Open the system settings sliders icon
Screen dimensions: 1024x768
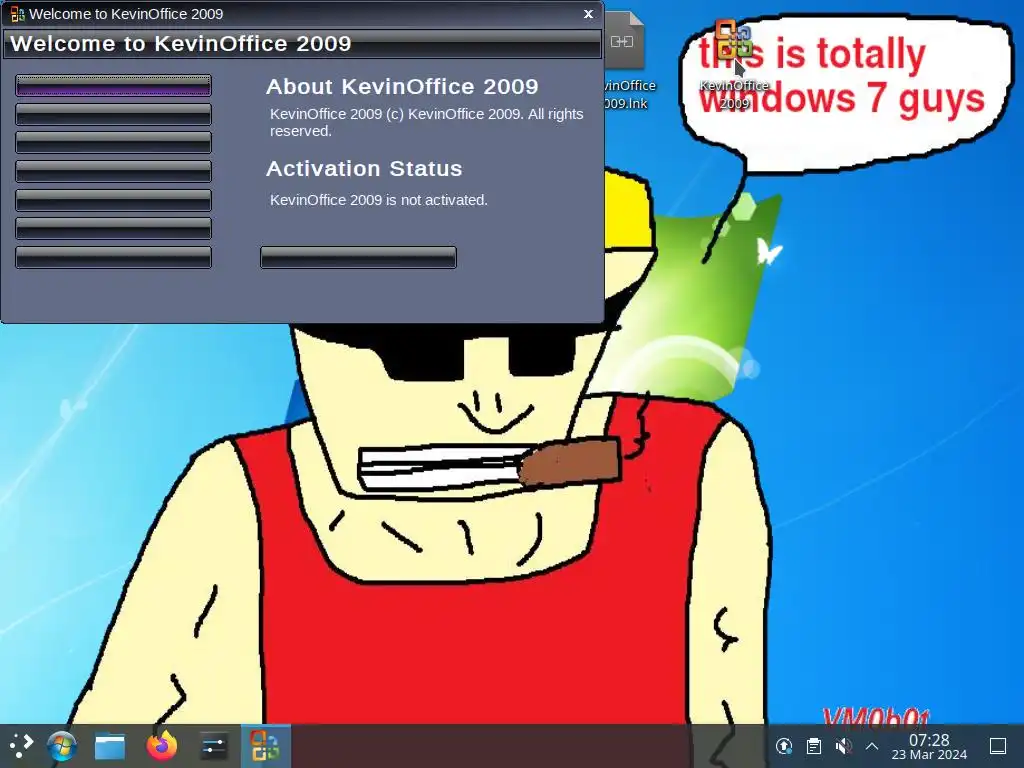[x=214, y=746]
